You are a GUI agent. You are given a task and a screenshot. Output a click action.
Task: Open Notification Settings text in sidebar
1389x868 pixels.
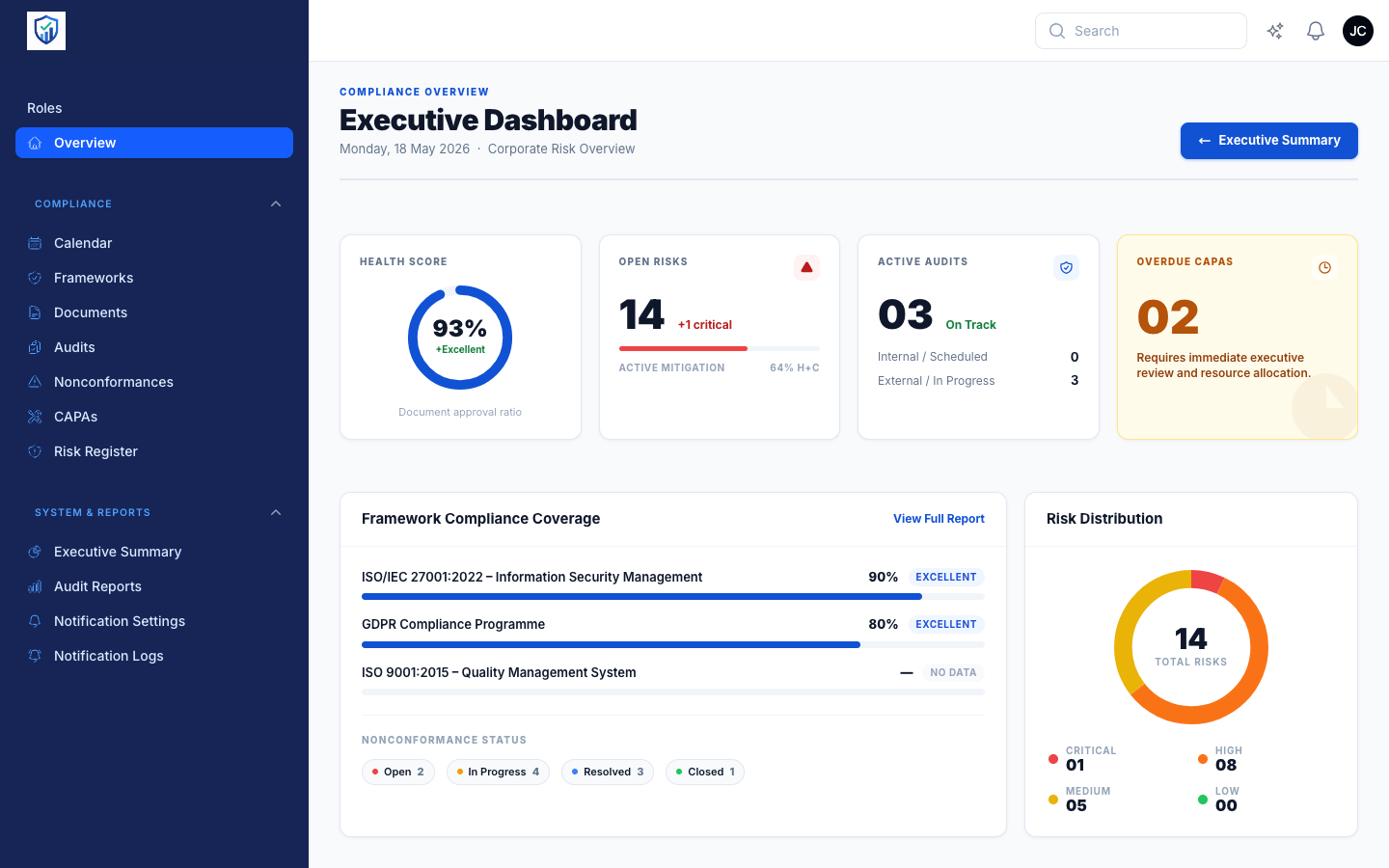[x=120, y=621]
